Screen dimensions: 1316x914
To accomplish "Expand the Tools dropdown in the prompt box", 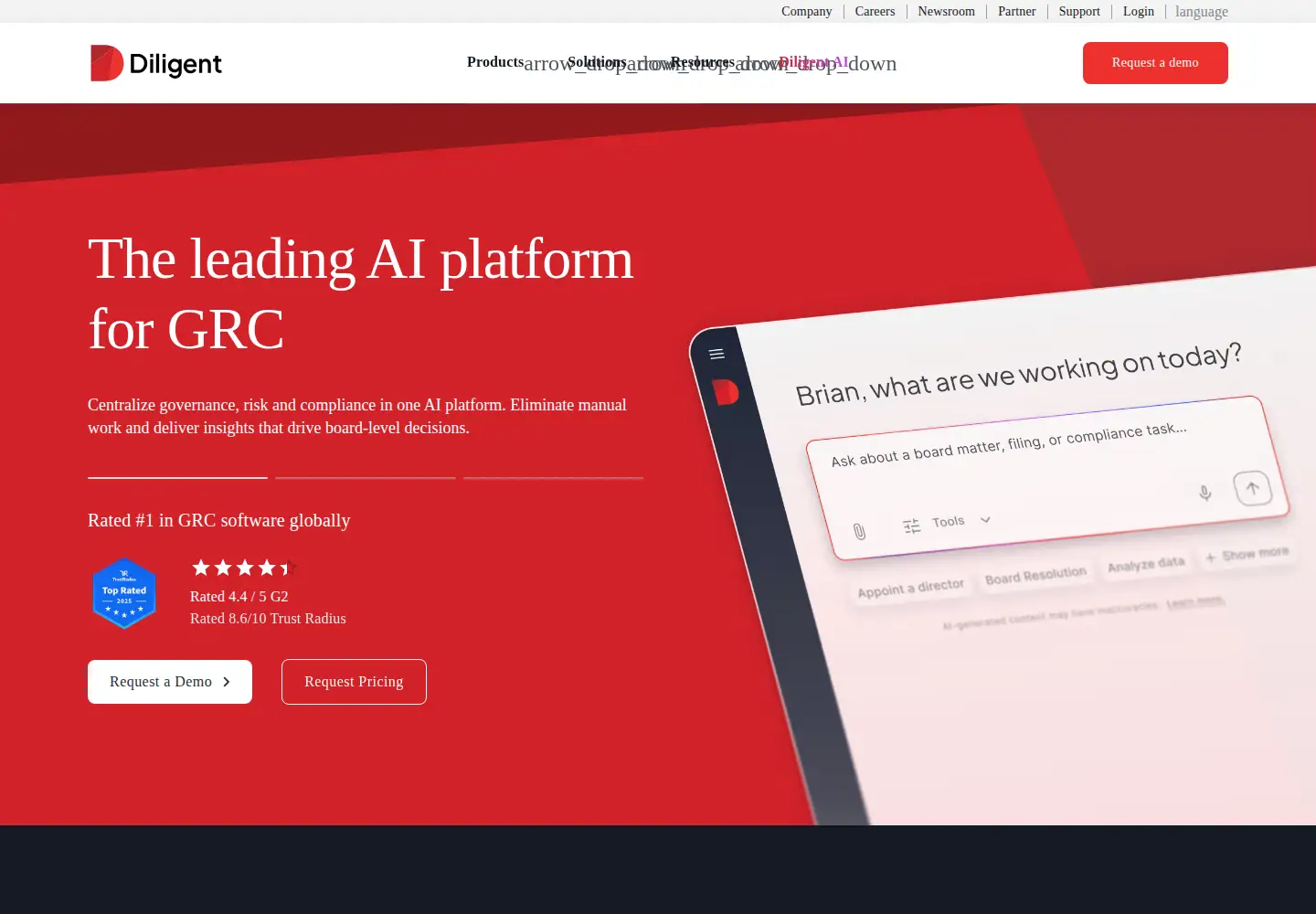I will [947, 523].
